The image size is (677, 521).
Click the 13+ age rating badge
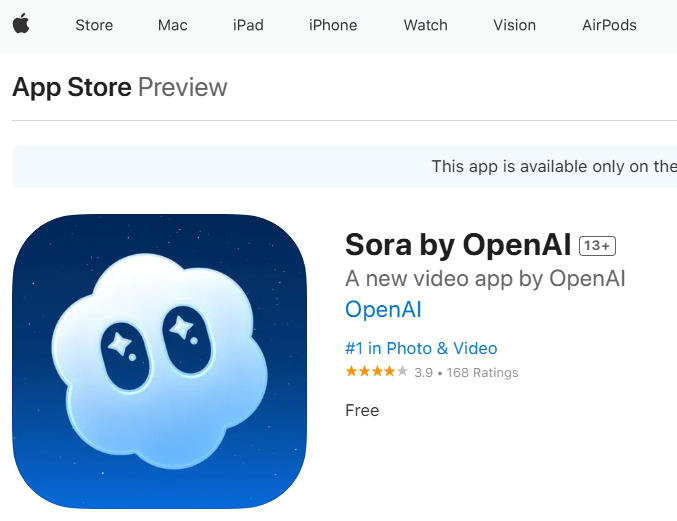point(597,246)
